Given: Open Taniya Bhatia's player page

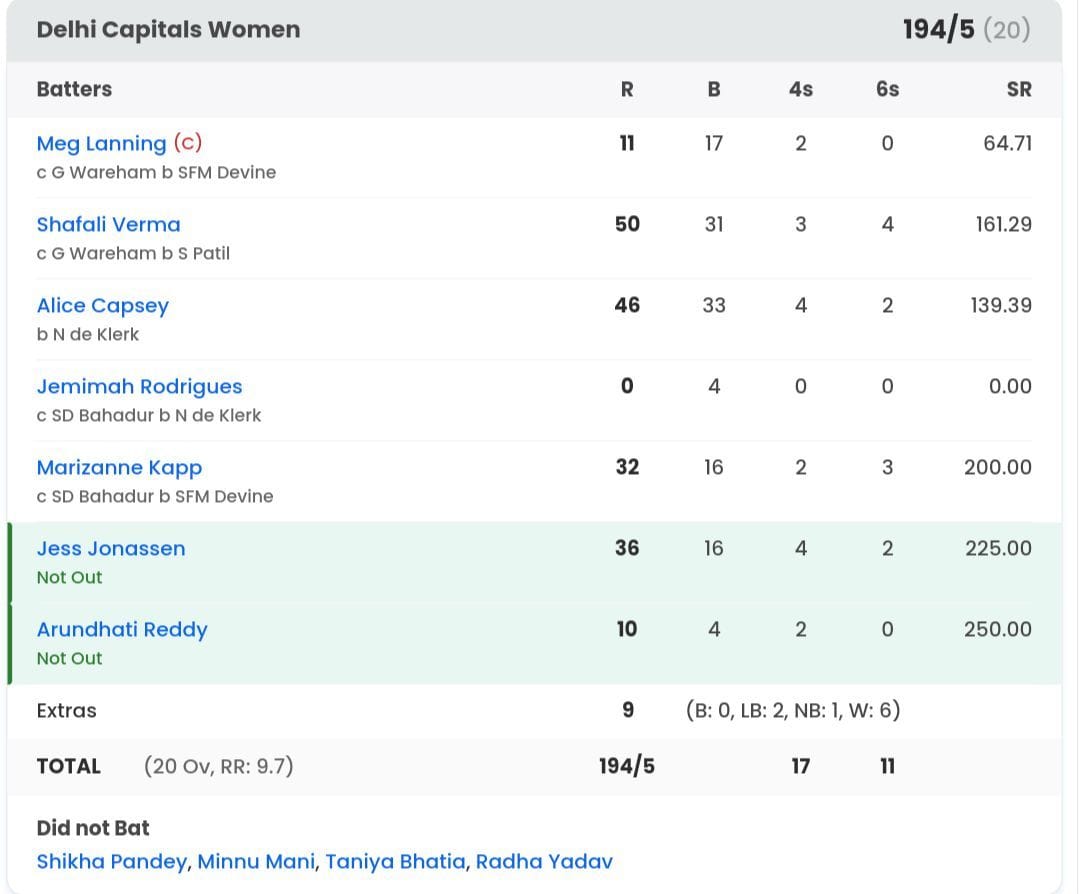Looking at the screenshot, I should click(395, 860).
